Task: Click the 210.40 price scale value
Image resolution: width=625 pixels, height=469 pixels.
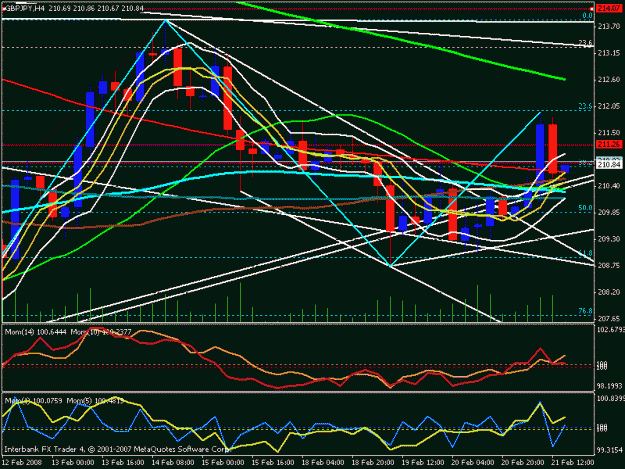Action: [609, 186]
